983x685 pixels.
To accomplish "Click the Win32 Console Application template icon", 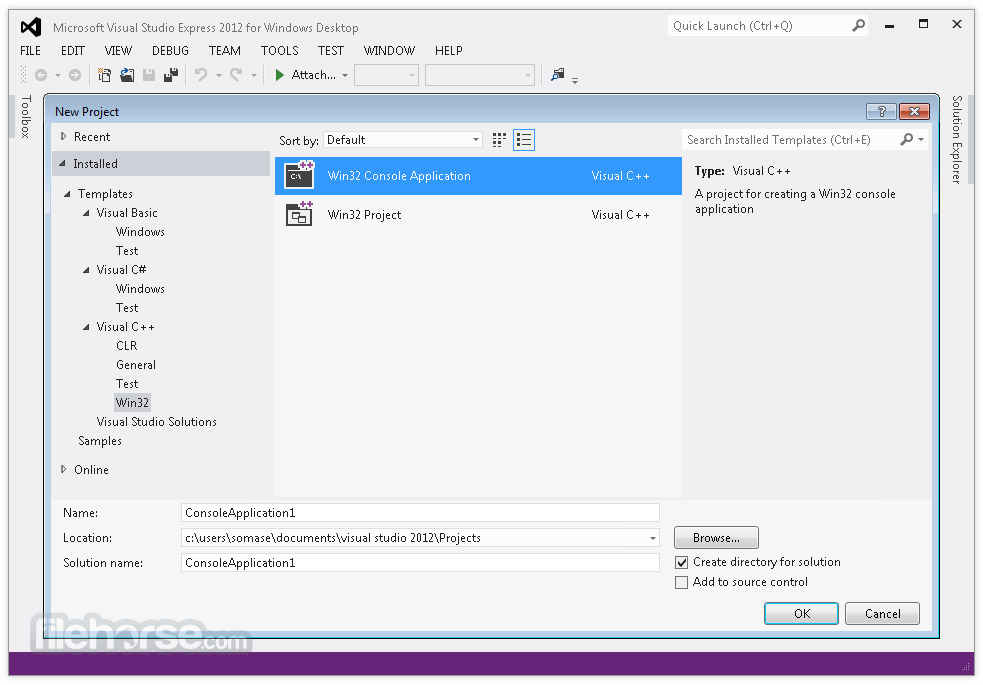I will click(299, 175).
